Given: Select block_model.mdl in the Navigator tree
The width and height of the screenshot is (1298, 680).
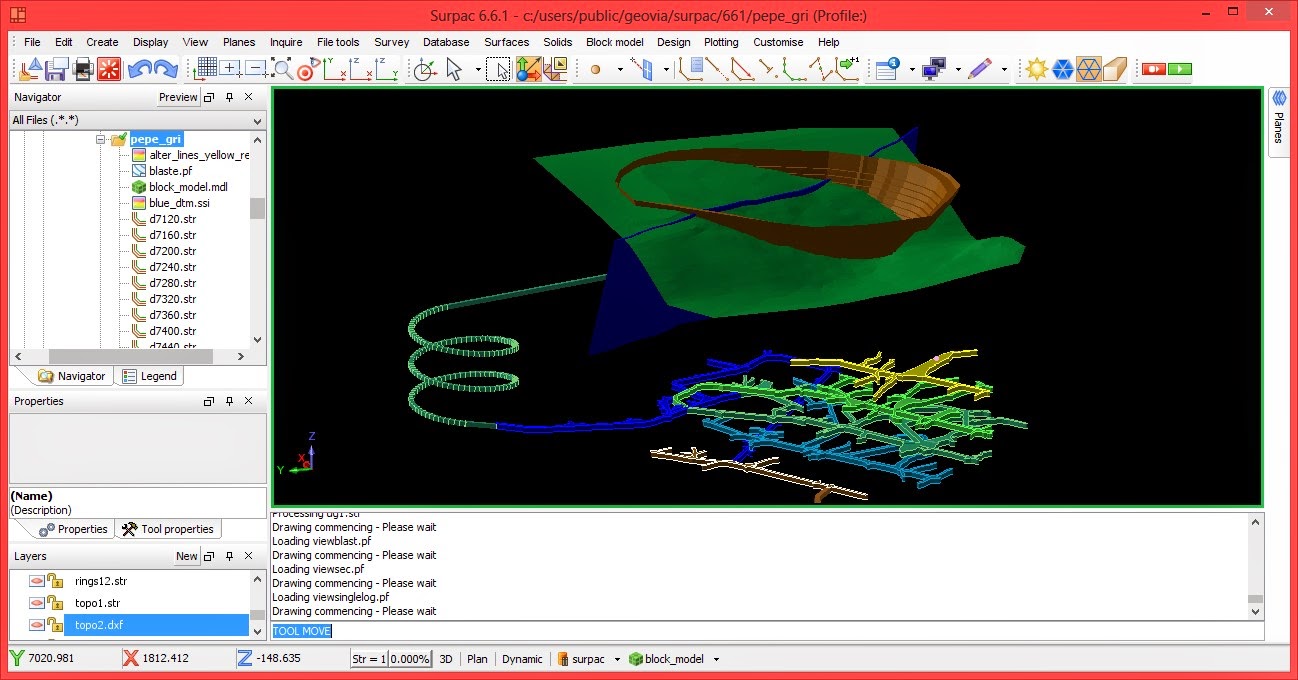Looking at the screenshot, I should coord(187,187).
